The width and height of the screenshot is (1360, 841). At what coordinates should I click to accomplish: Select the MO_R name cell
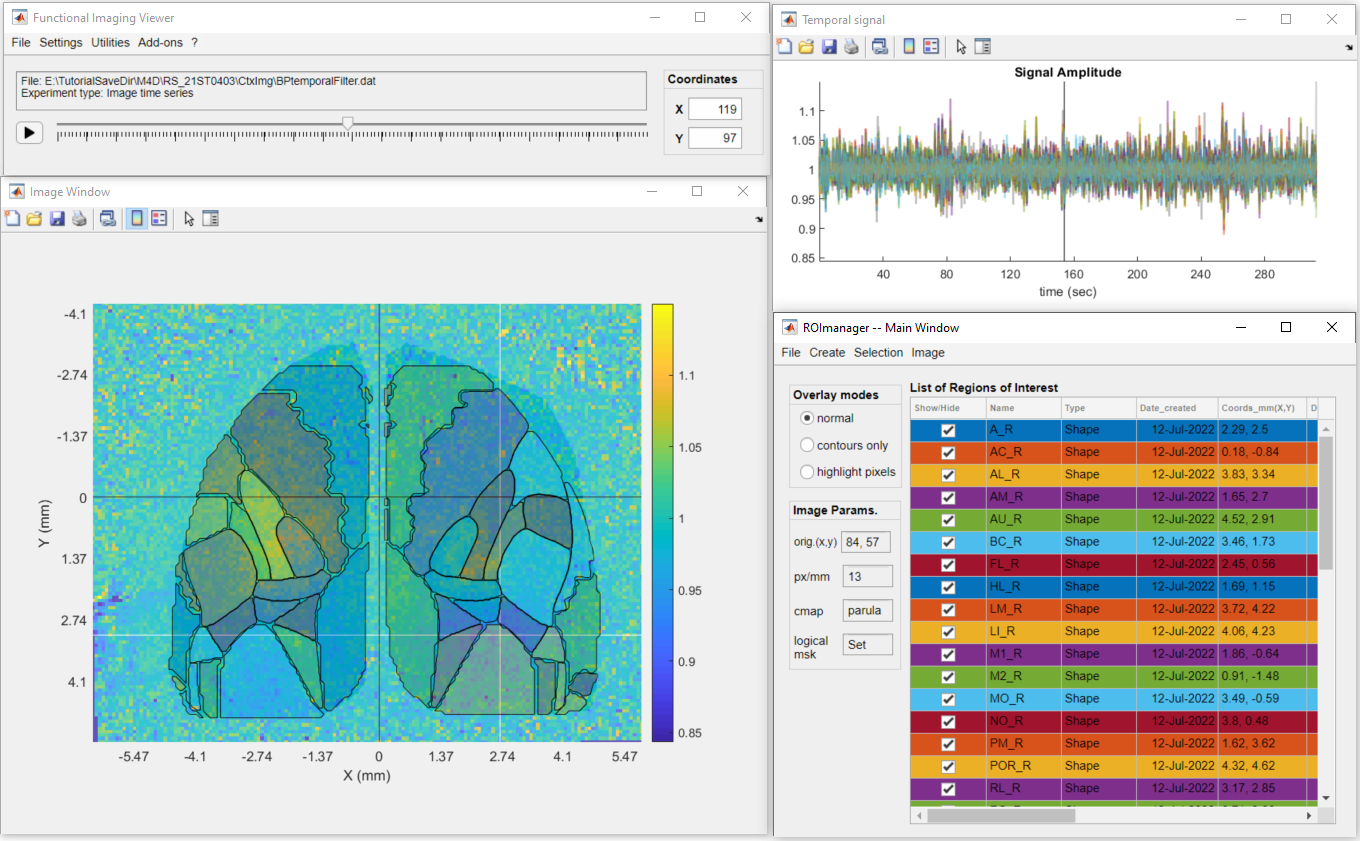(1023, 698)
